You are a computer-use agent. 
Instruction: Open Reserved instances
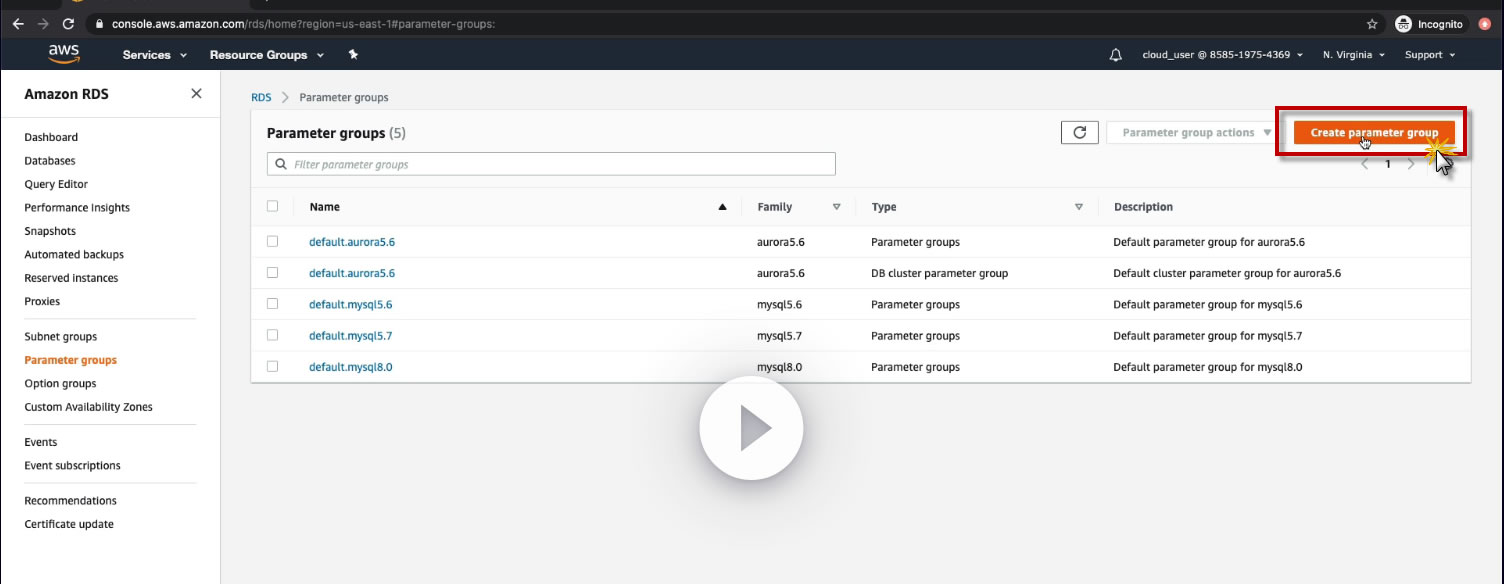tap(71, 278)
